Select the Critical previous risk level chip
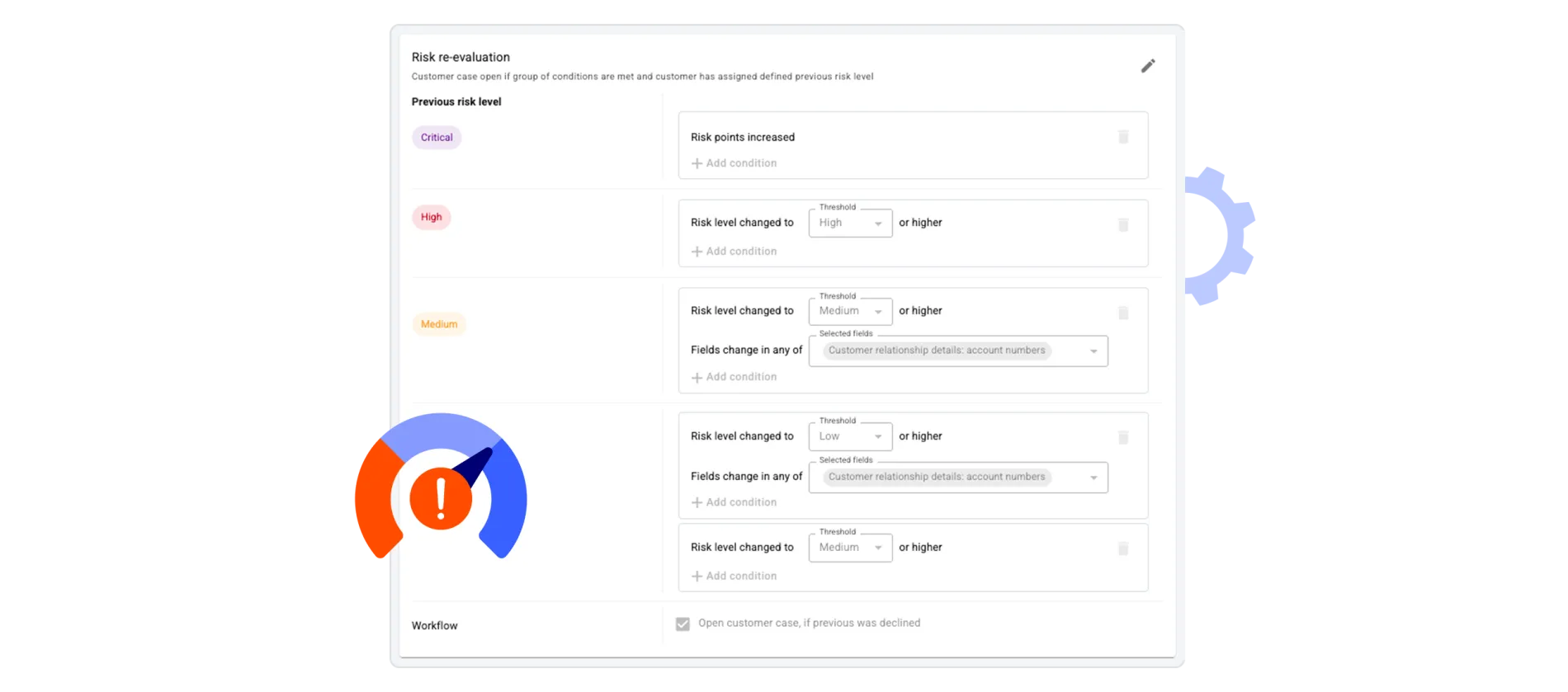 tap(436, 137)
